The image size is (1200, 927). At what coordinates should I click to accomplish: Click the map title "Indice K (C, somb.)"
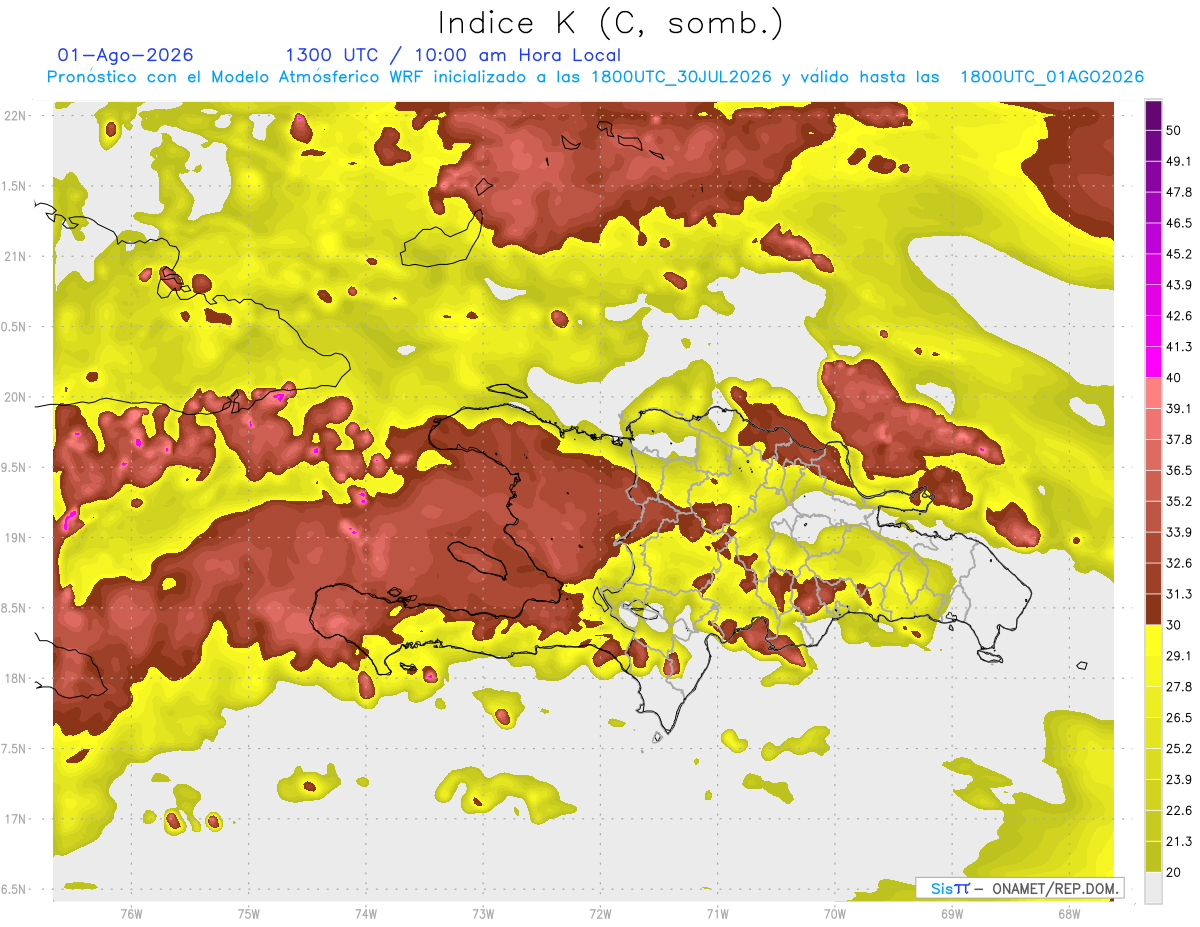[610, 24]
